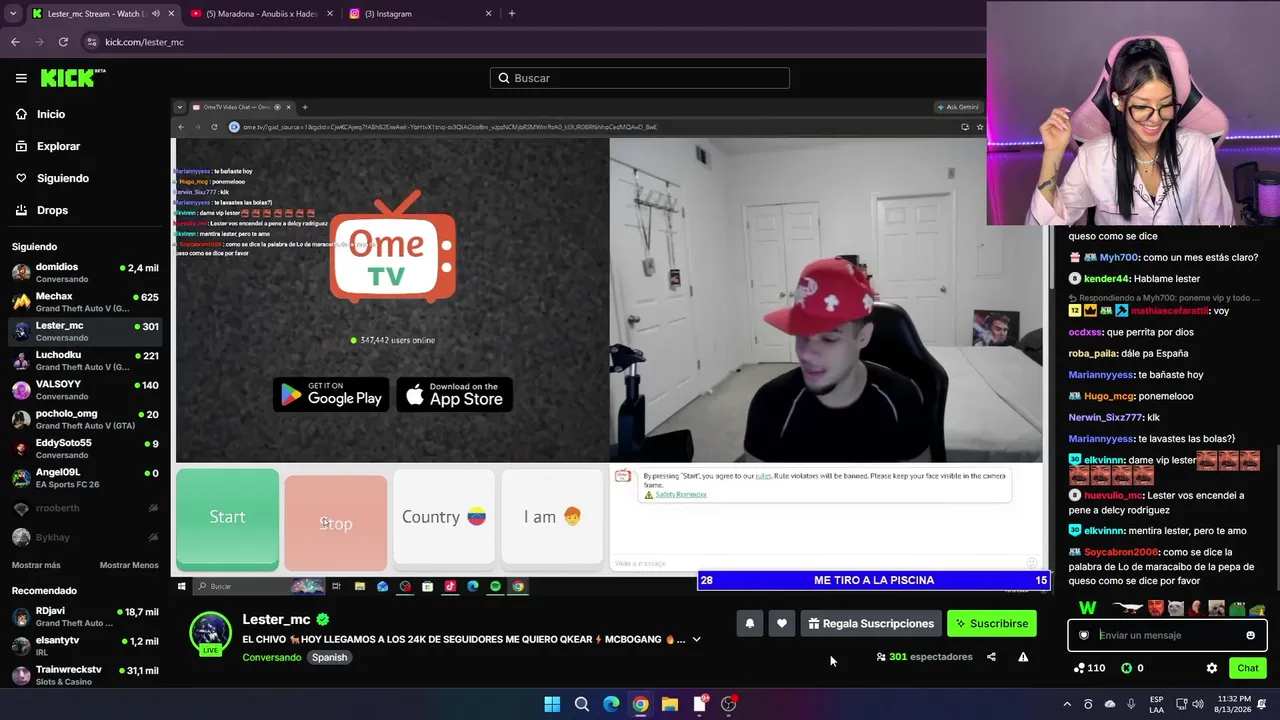The height and width of the screenshot is (720, 1280).
Task: Open a new browser tab
Action: [512, 14]
